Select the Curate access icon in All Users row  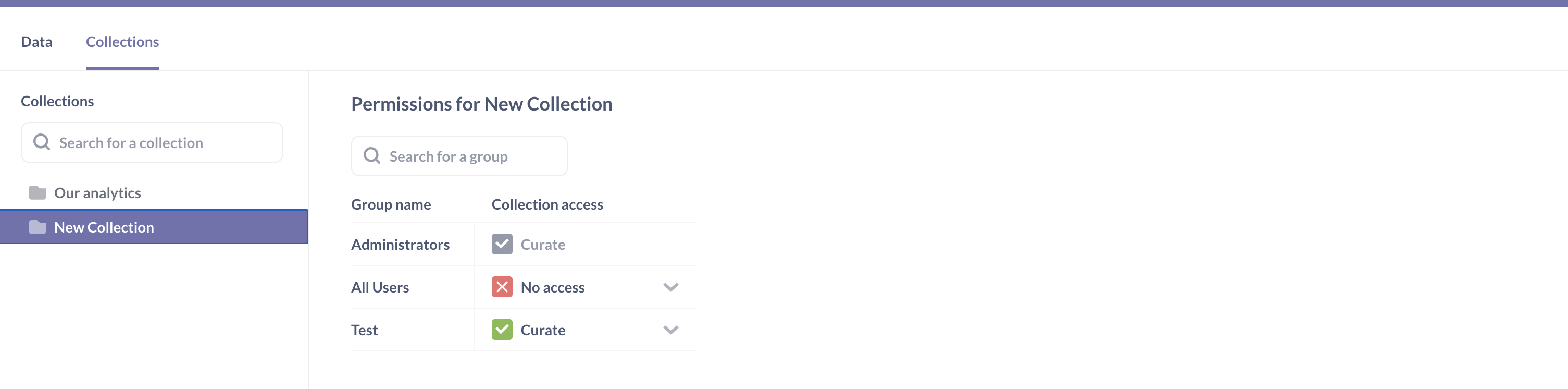click(501, 287)
